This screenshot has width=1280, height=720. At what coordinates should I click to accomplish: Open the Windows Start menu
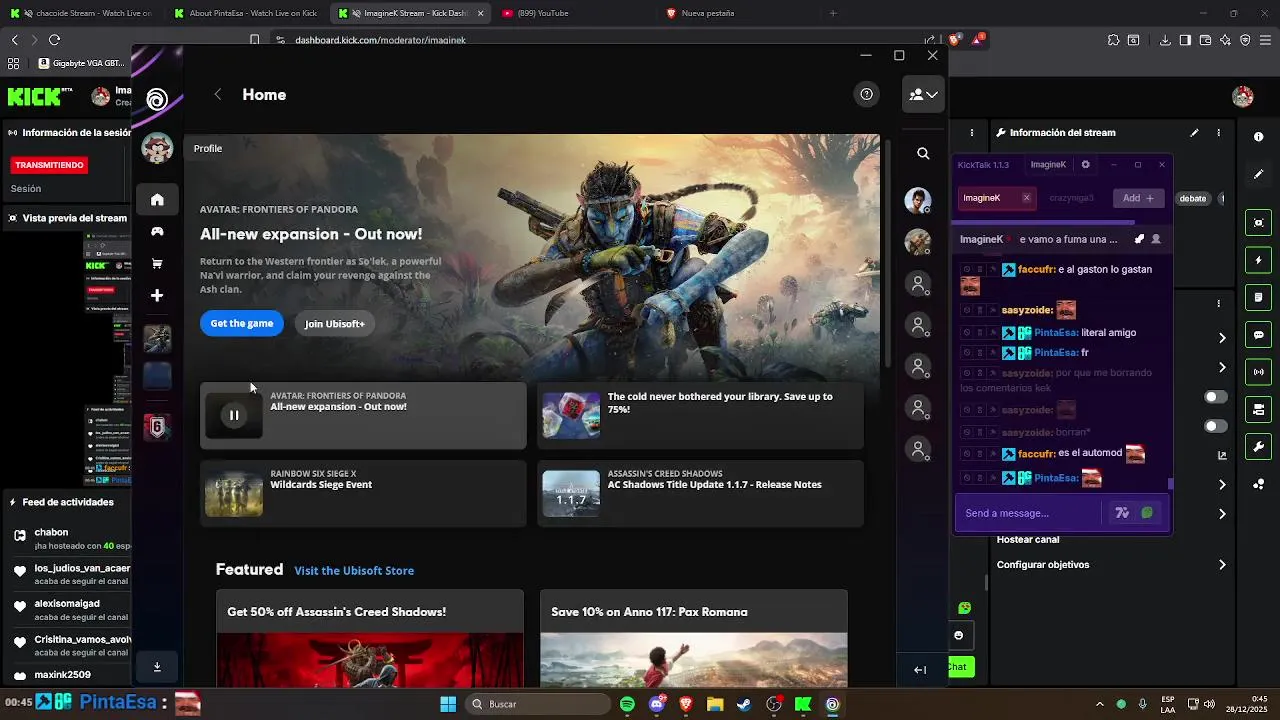pyautogui.click(x=448, y=704)
